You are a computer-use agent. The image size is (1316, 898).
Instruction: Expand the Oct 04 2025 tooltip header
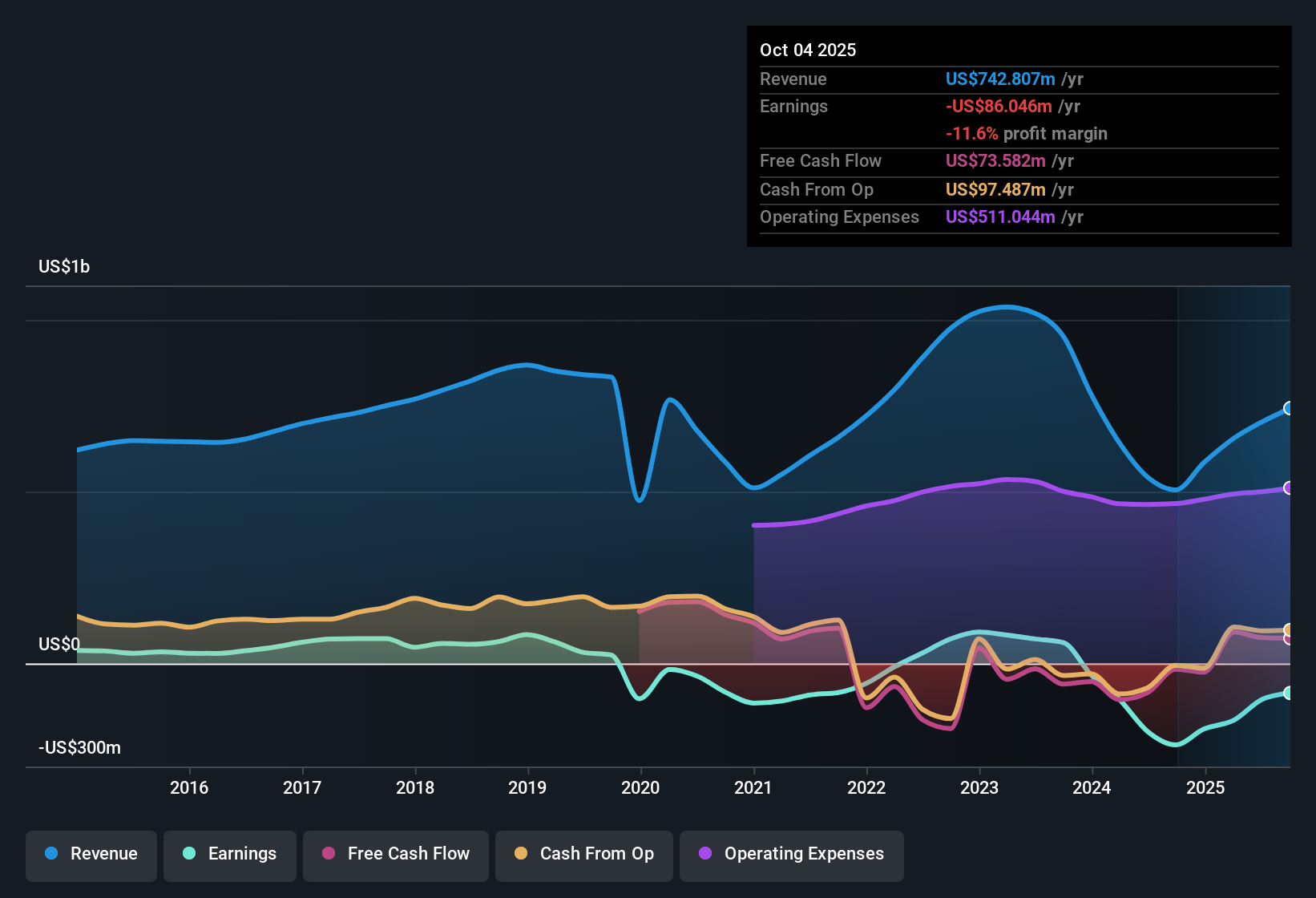tap(808, 50)
